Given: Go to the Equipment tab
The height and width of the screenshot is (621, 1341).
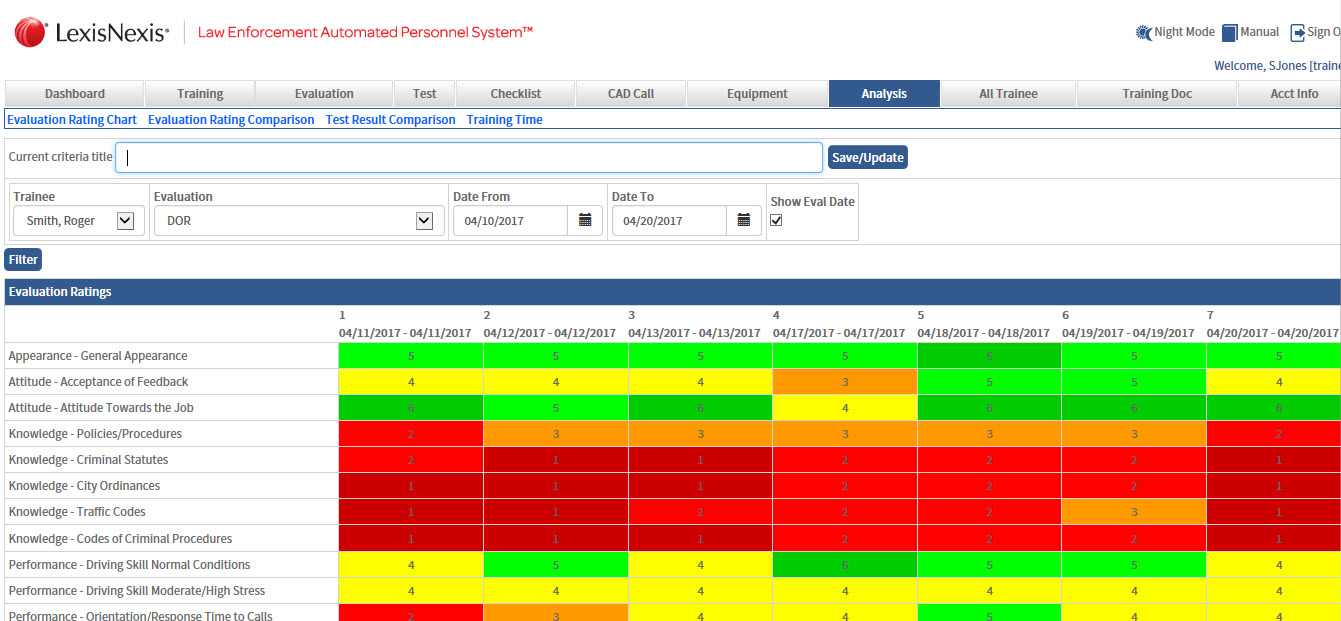Looking at the screenshot, I should click(x=757, y=94).
